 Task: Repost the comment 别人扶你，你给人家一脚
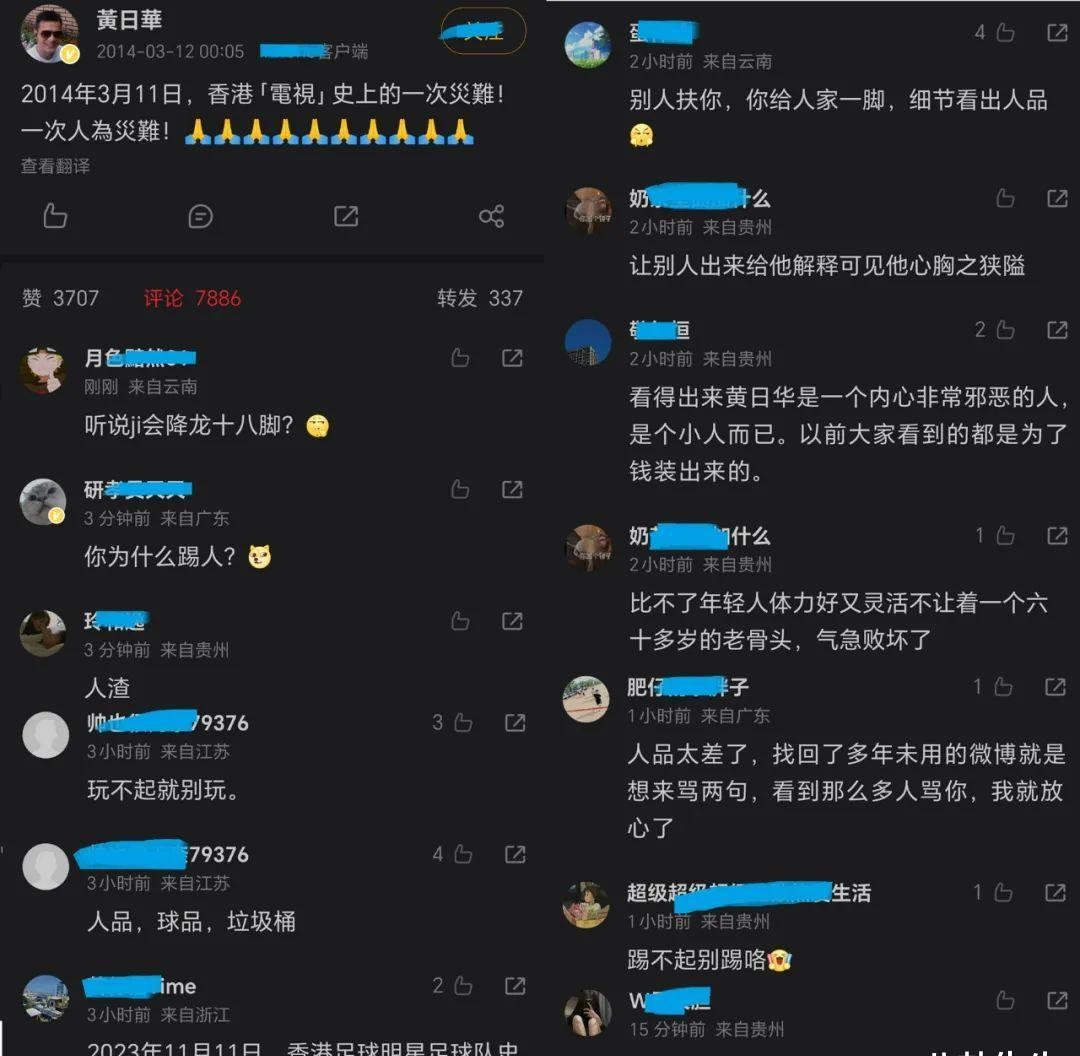(x=1057, y=32)
